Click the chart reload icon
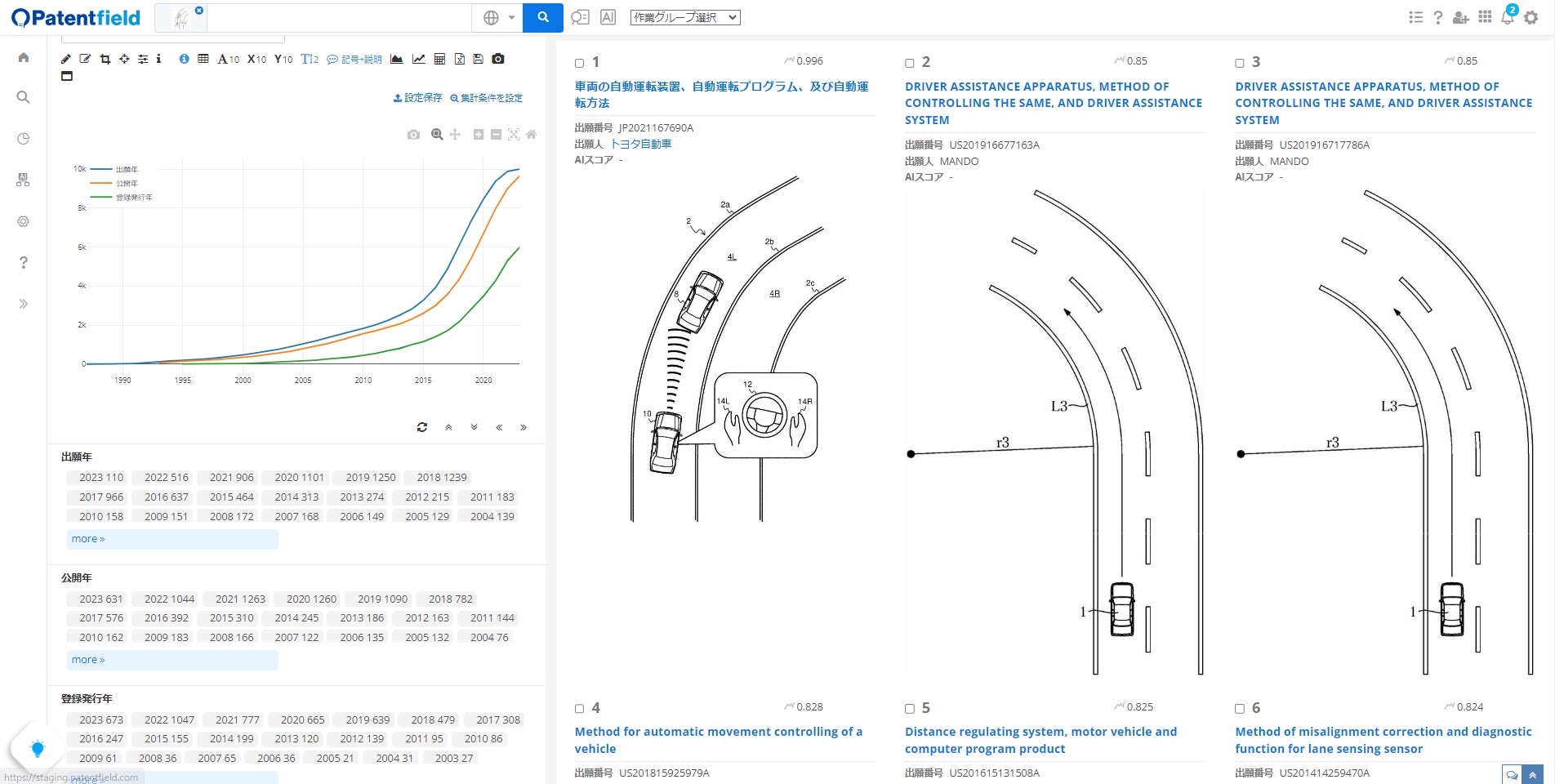 422,427
